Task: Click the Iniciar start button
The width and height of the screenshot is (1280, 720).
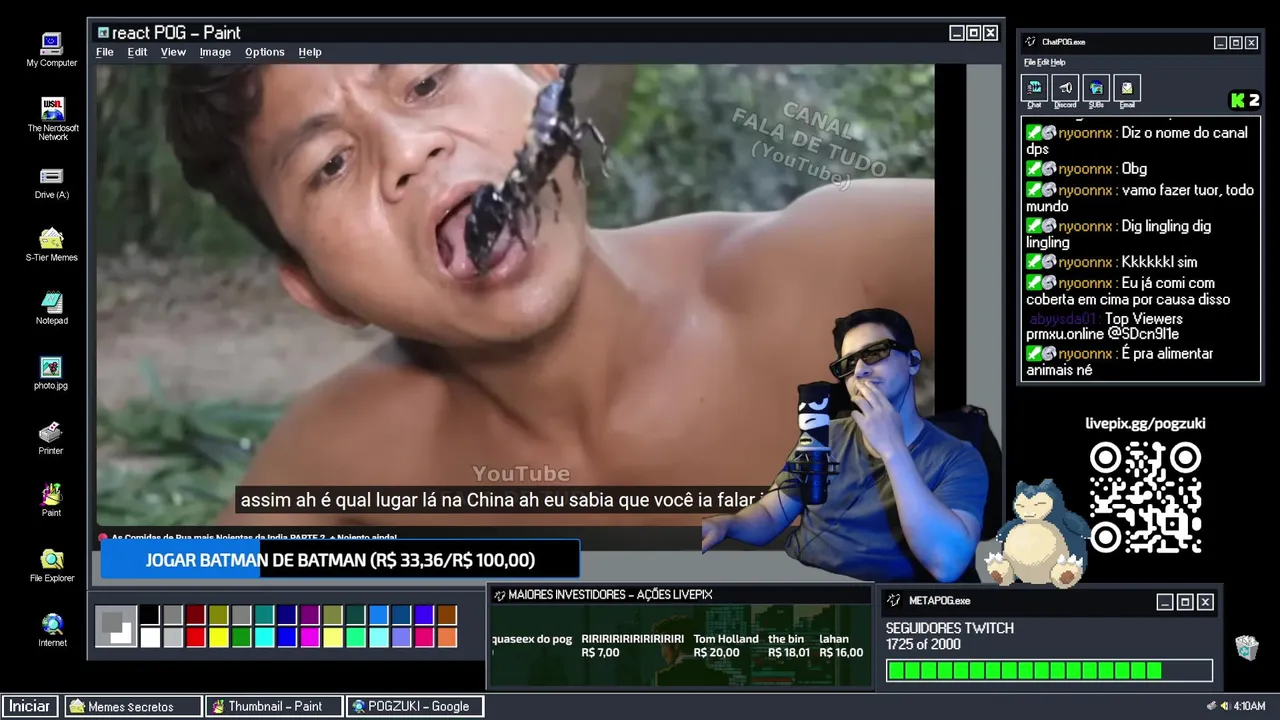Action: click(x=30, y=706)
